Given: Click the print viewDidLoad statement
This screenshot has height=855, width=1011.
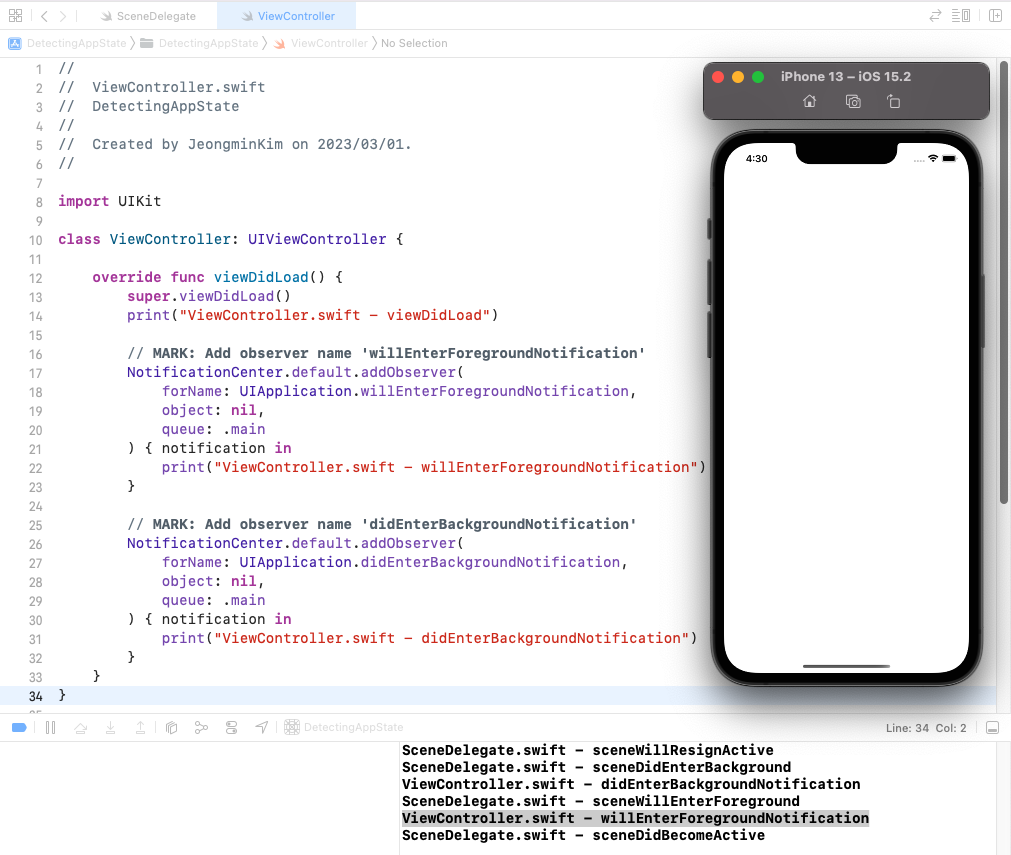Looking at the screenshot, I should 313,315.
